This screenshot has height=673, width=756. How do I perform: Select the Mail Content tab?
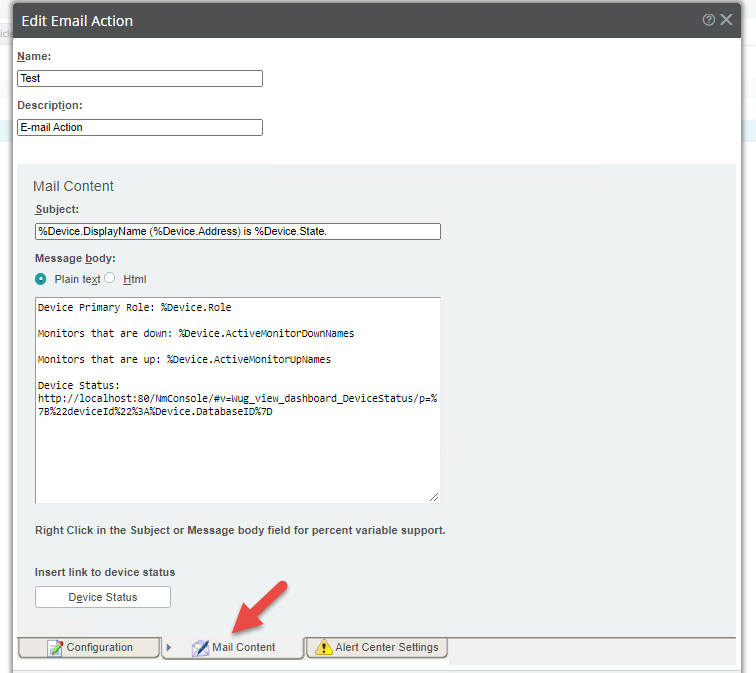pos(233,647)
